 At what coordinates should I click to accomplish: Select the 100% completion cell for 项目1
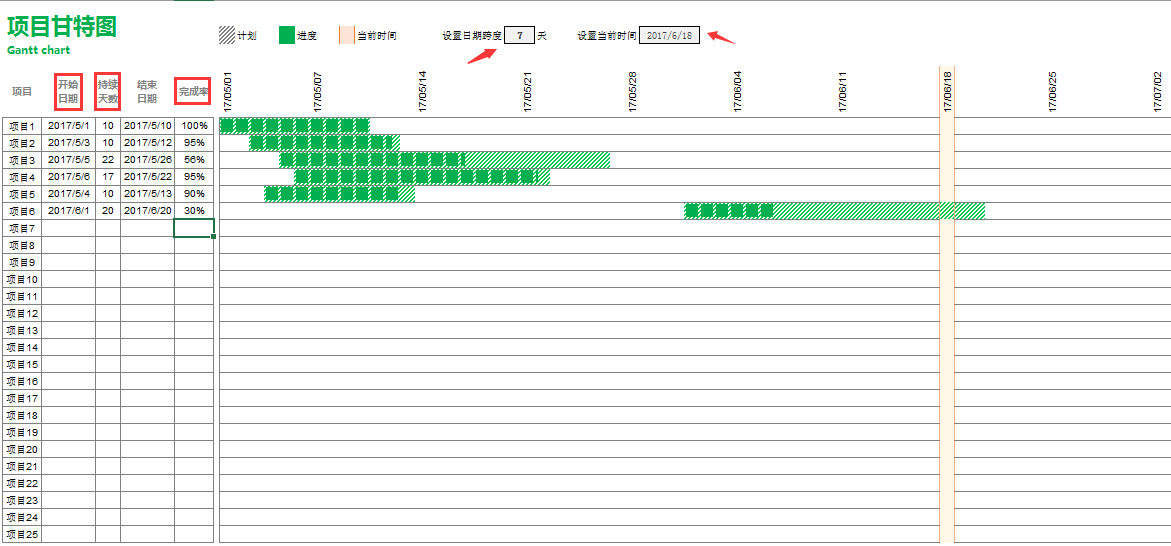[194, 125]
